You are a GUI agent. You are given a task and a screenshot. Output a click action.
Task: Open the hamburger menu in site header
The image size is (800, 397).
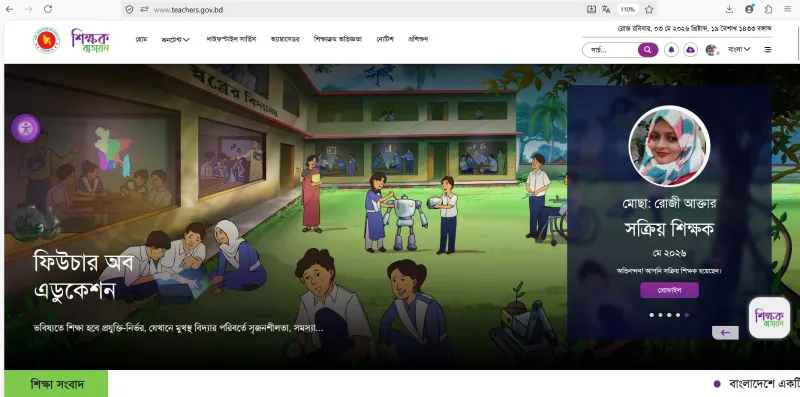point(768,49)
